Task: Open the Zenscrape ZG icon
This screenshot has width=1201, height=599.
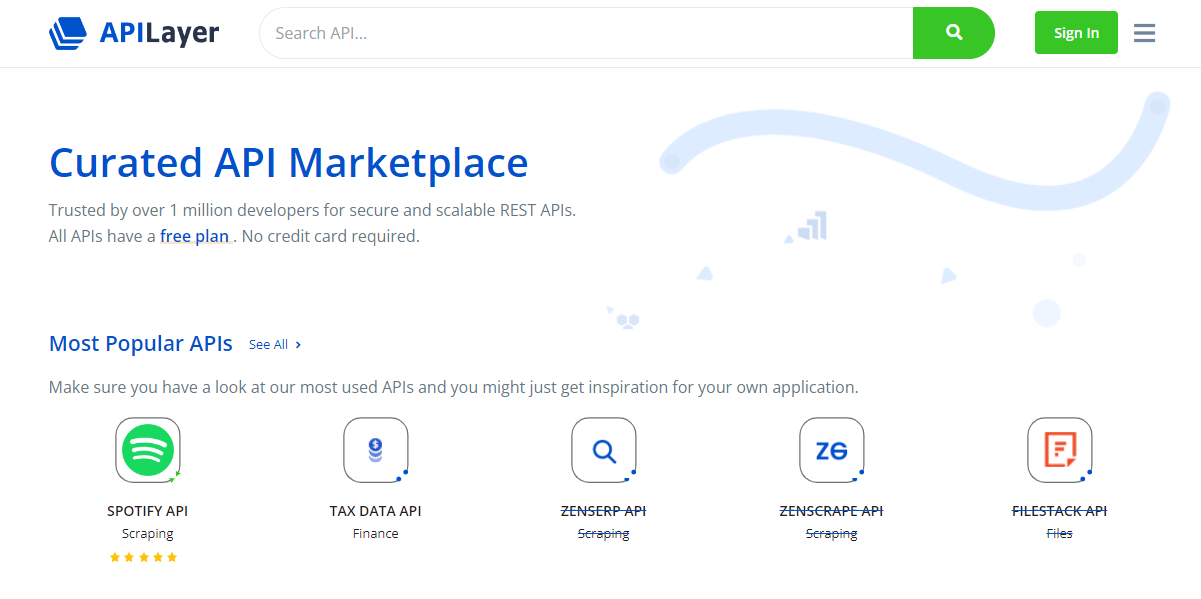Action: click(832, 450)
